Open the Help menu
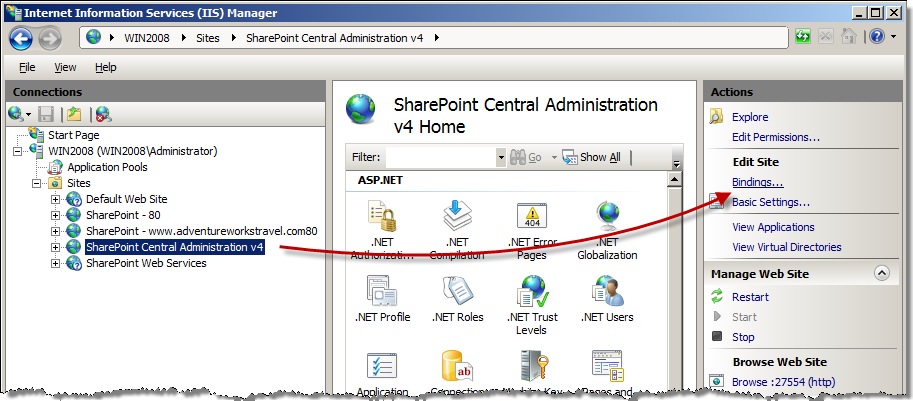The width and height of the screenshot is (913, 401). coord(106,68)
